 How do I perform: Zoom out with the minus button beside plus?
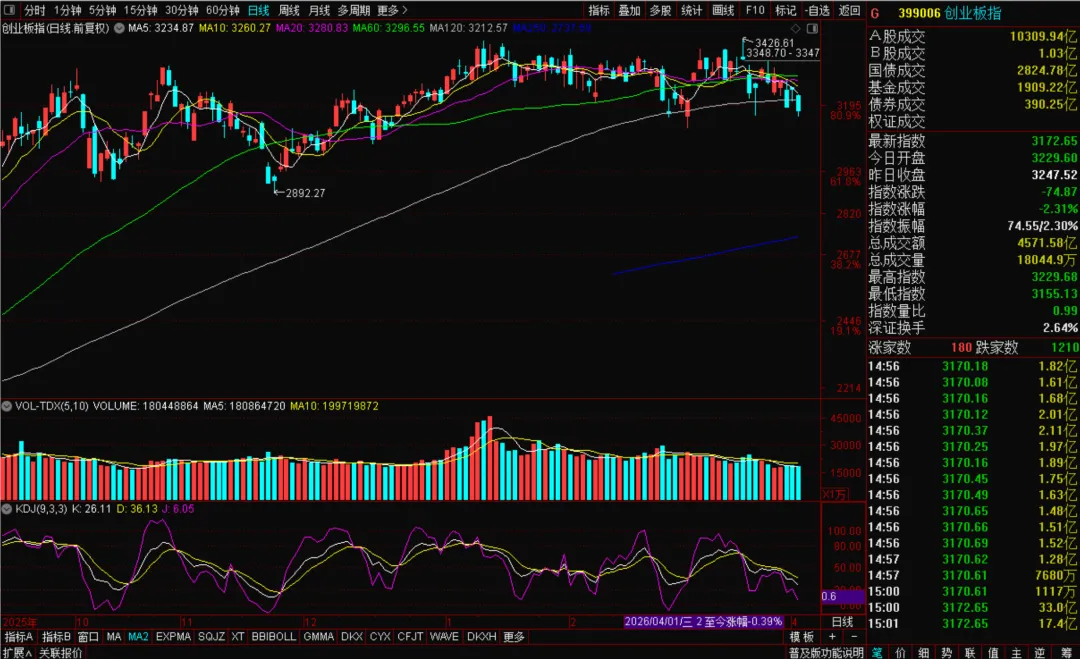pos(853,636)
